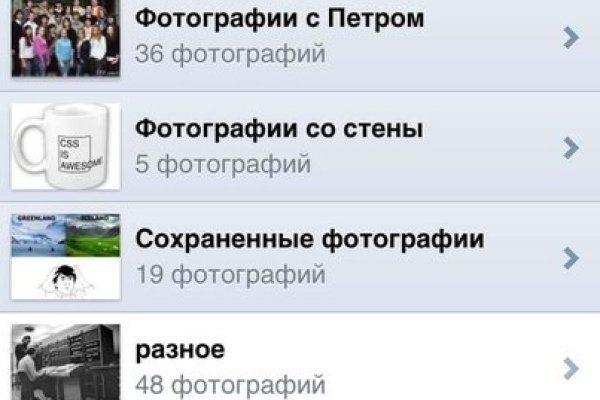Select the Фотографии со стены album title
Screen dimensions: 600x400
[279, 129]
